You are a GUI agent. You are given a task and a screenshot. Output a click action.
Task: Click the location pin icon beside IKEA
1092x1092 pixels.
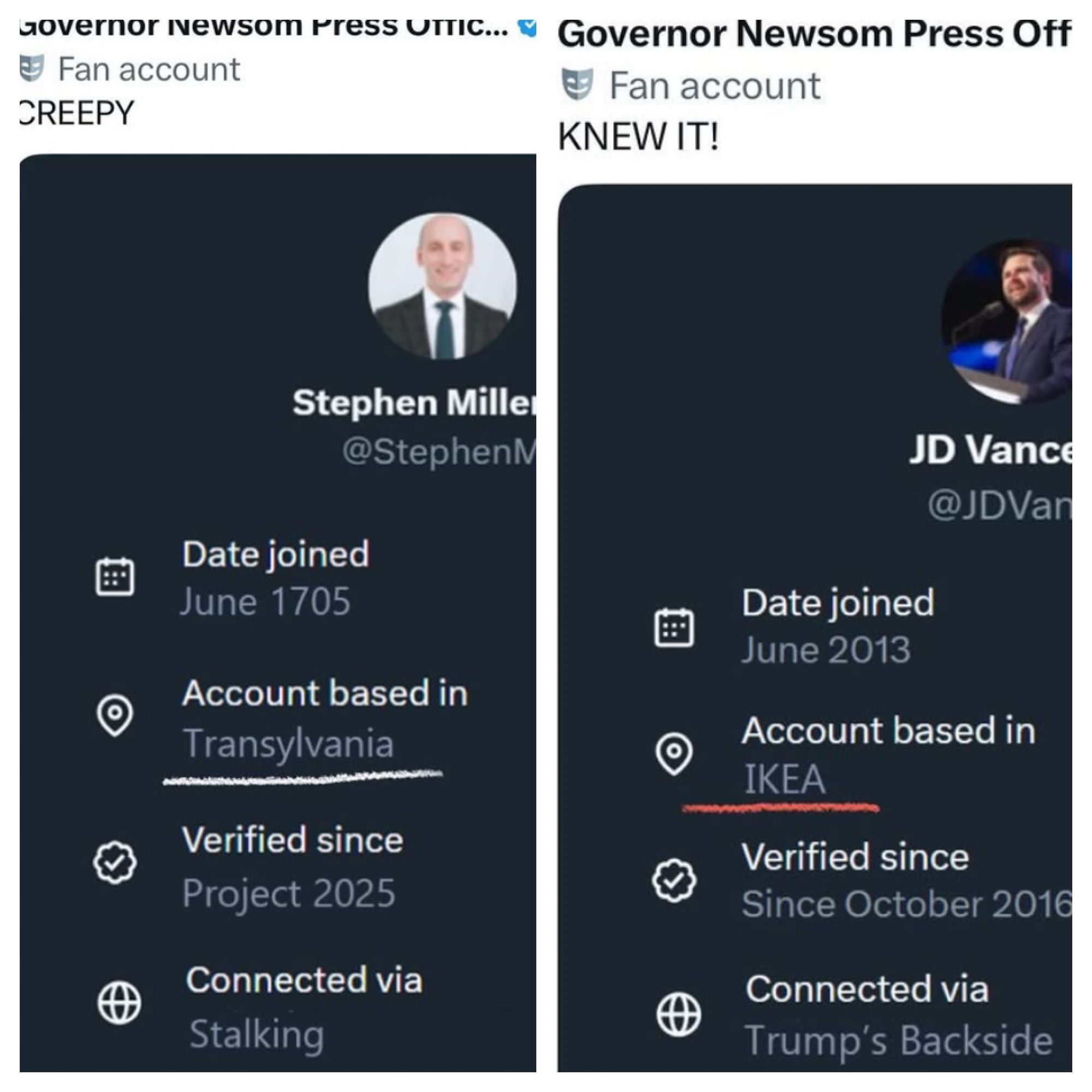(x=674, y=753)
